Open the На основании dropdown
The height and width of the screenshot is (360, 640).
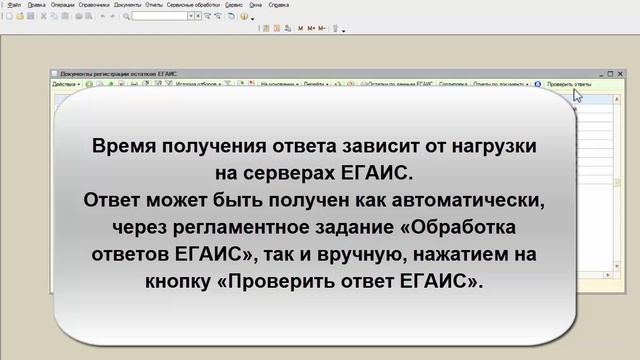coord(279,84)
